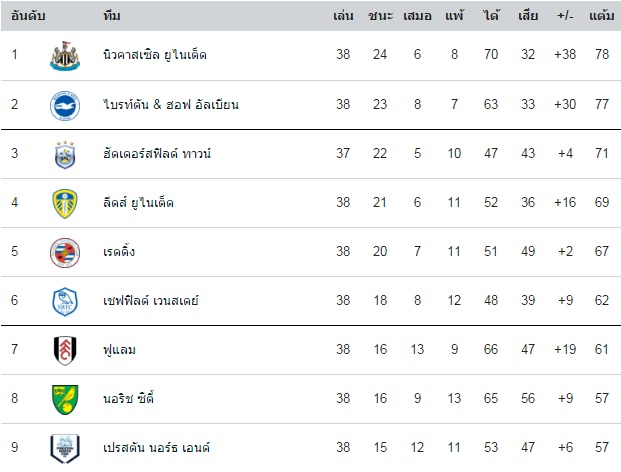Screen dimensions: 621x472
Task: Click the Fulham club crest
Action: click(x=66, y=350)
